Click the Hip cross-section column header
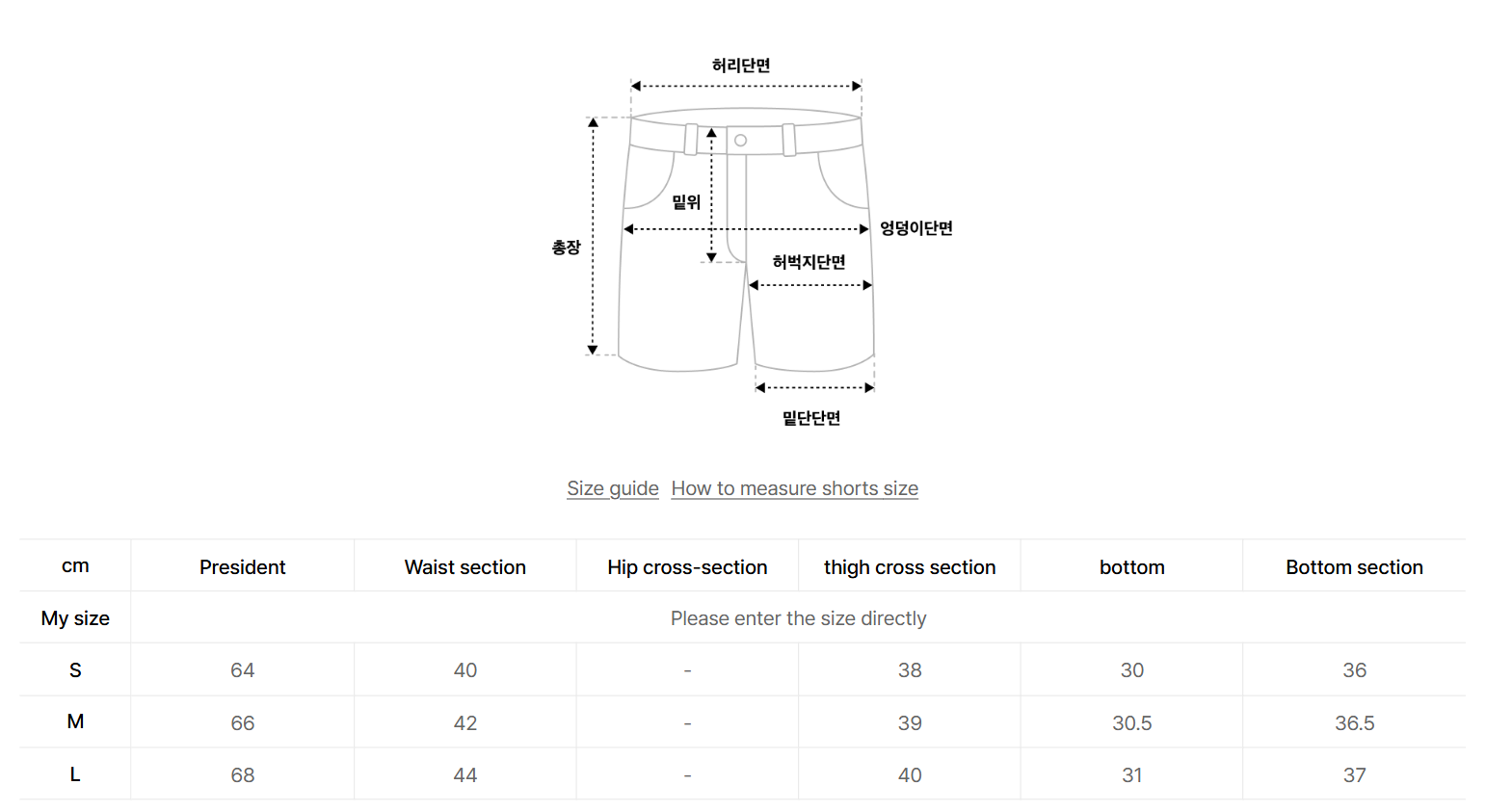This screenshot has height=812, width=1486. [x=687, y=567]
